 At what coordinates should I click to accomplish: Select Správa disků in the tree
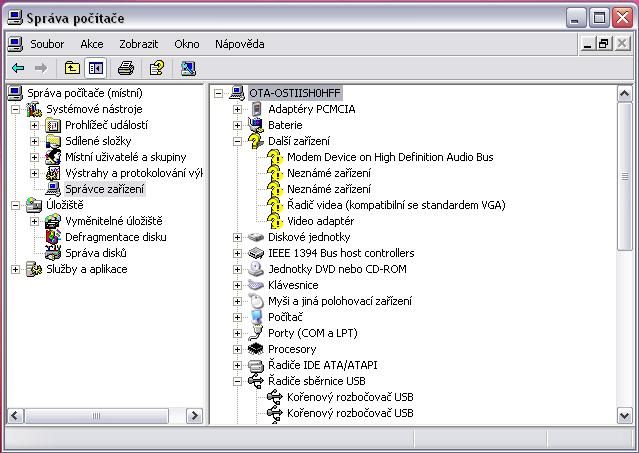(x=96, y=253)
